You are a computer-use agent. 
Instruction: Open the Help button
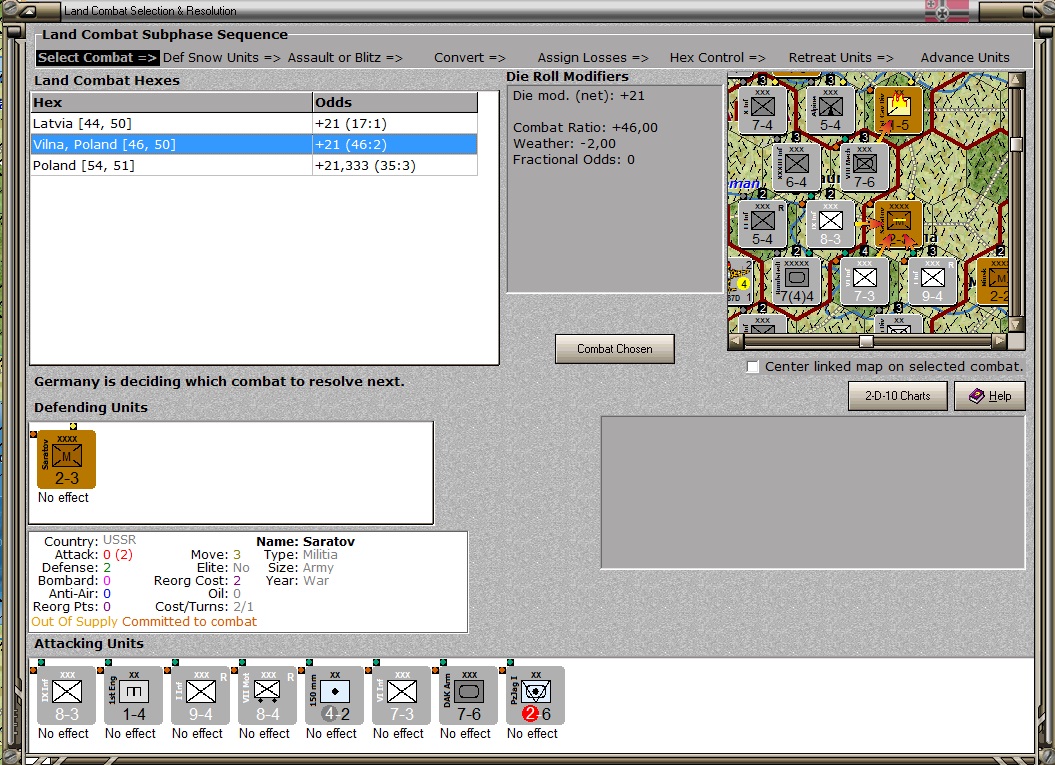[990, 396]
